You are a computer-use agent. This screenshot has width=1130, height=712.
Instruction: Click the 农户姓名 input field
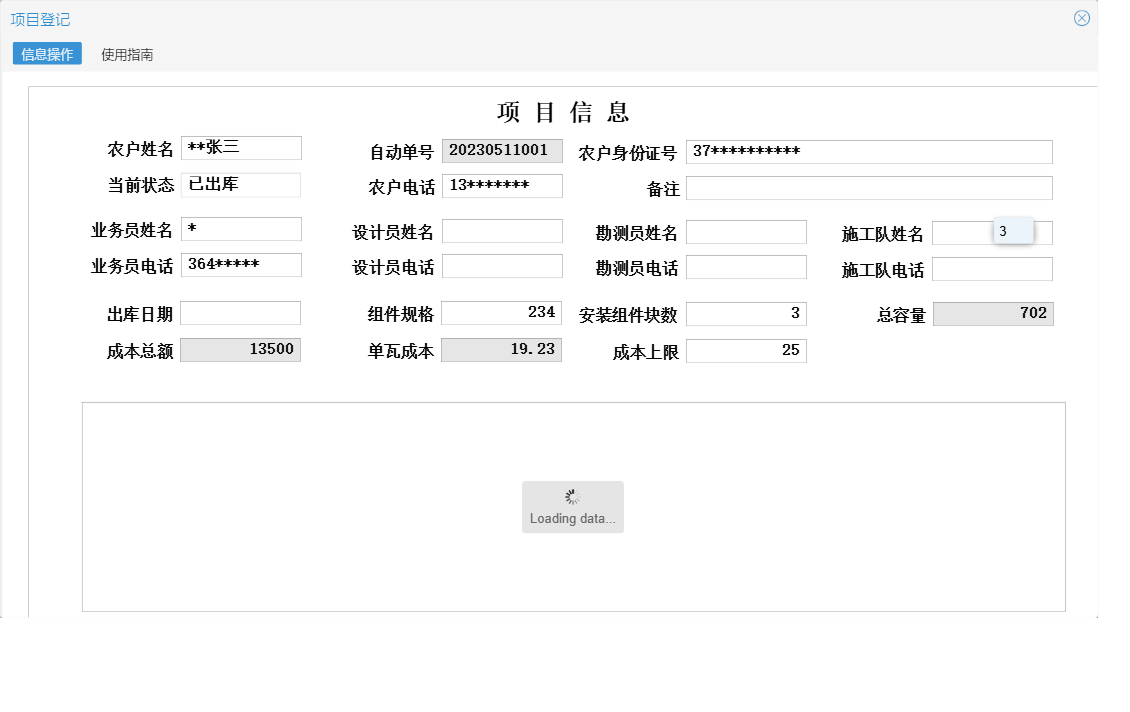[x=241, y=147]
